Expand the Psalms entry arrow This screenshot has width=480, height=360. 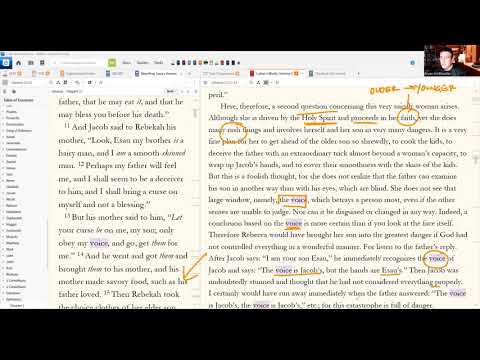click(4, 112)
